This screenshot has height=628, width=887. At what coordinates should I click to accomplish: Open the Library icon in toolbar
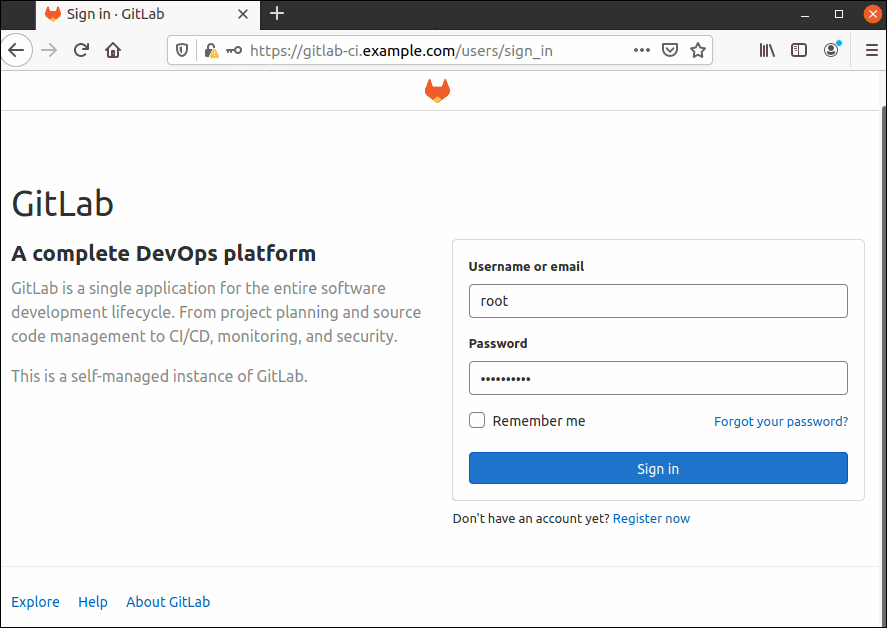(x=767, y=50)
